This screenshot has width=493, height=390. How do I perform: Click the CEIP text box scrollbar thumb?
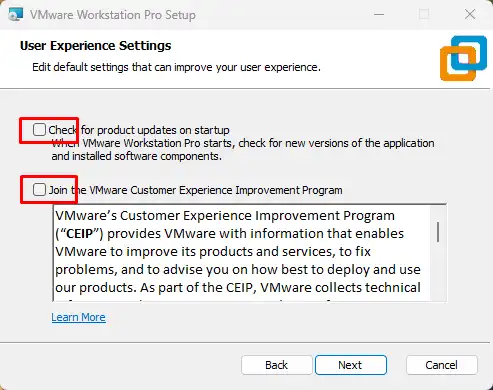[x=438, y=232]
